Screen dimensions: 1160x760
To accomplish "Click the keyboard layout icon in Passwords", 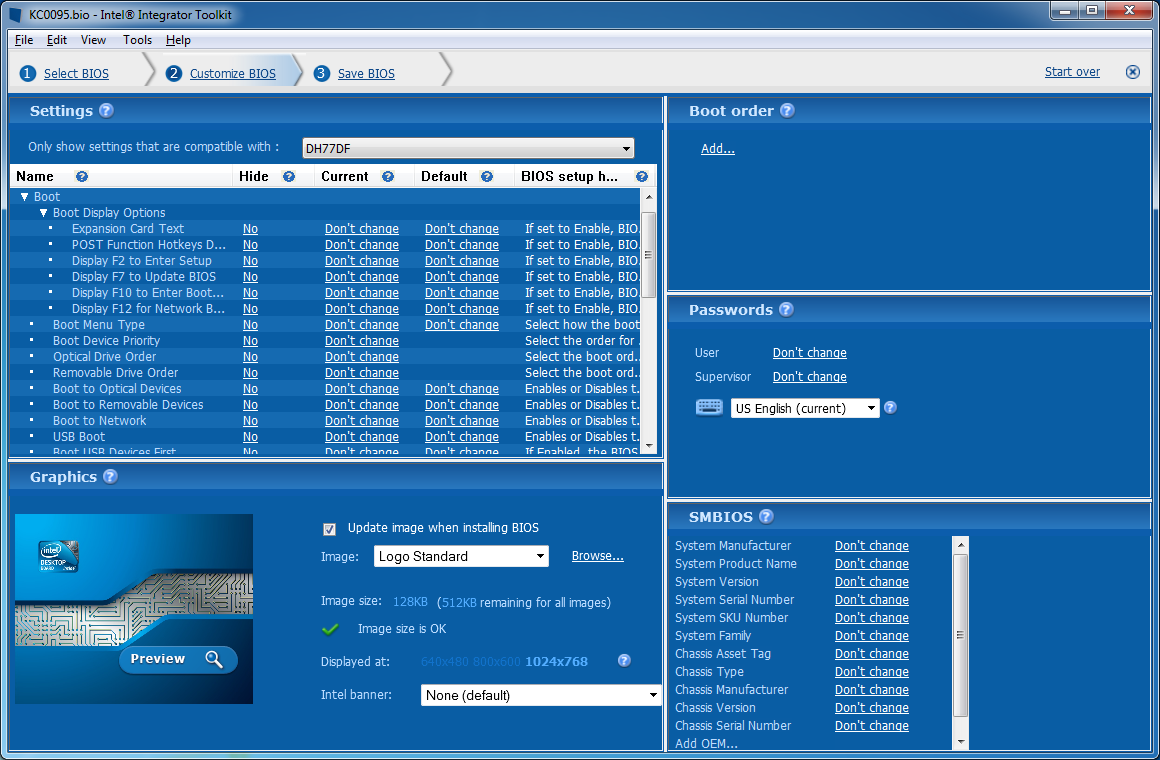I will coord(709,408).
